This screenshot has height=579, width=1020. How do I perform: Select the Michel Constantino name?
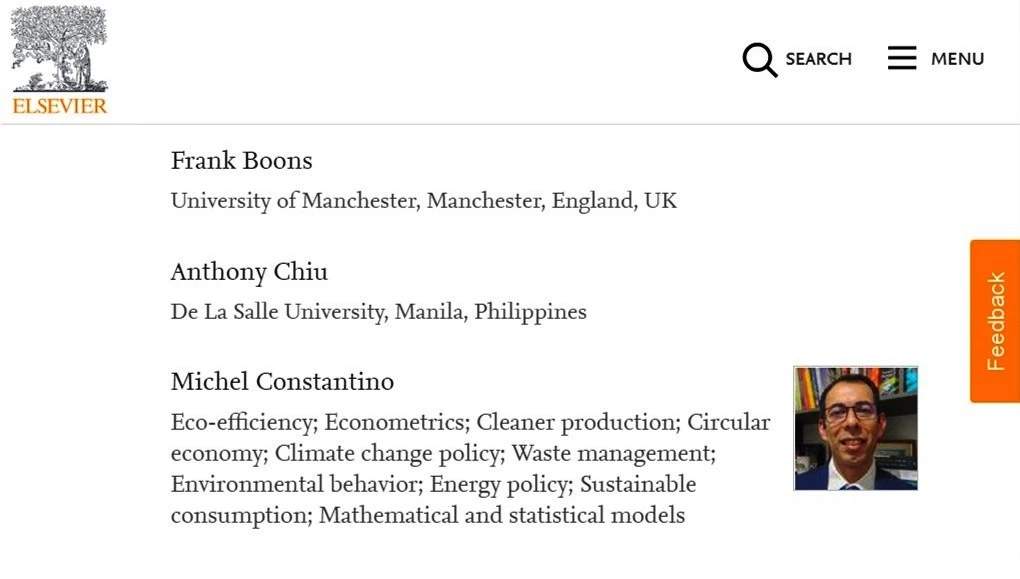click(x=282, y=381)
